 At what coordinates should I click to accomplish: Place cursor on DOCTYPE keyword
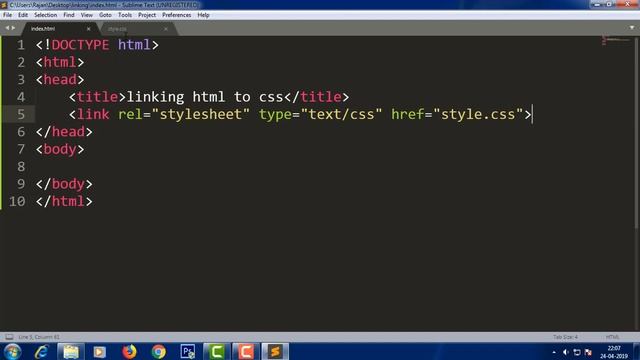80,45
